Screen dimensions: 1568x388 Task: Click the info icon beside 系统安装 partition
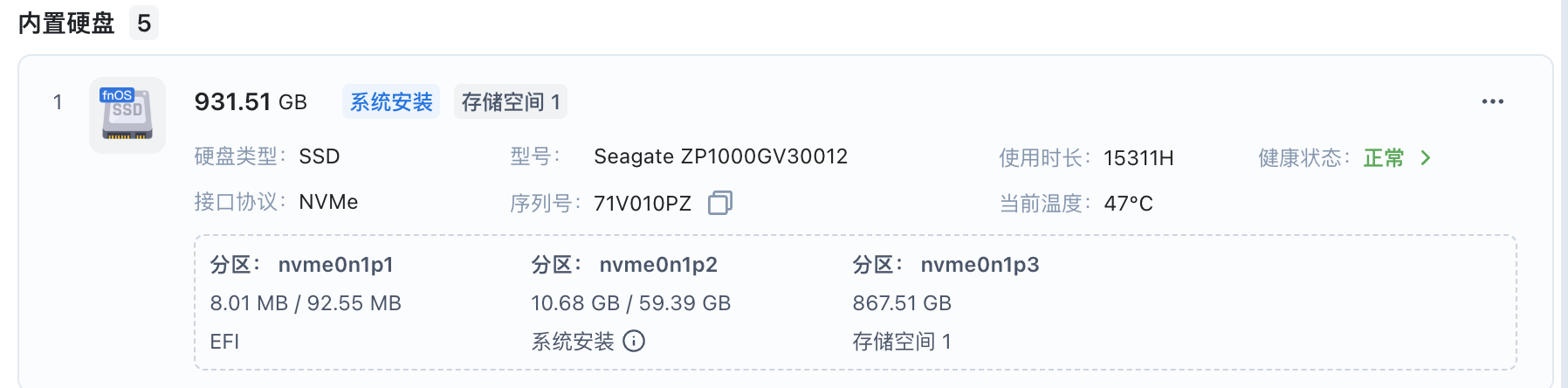tap(634, 341)
